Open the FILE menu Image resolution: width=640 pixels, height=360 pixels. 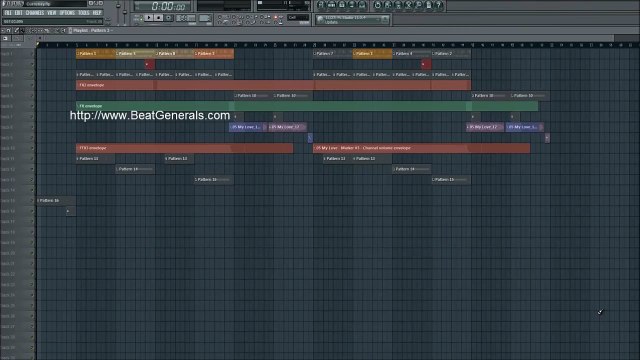click(x=8, y=13)
